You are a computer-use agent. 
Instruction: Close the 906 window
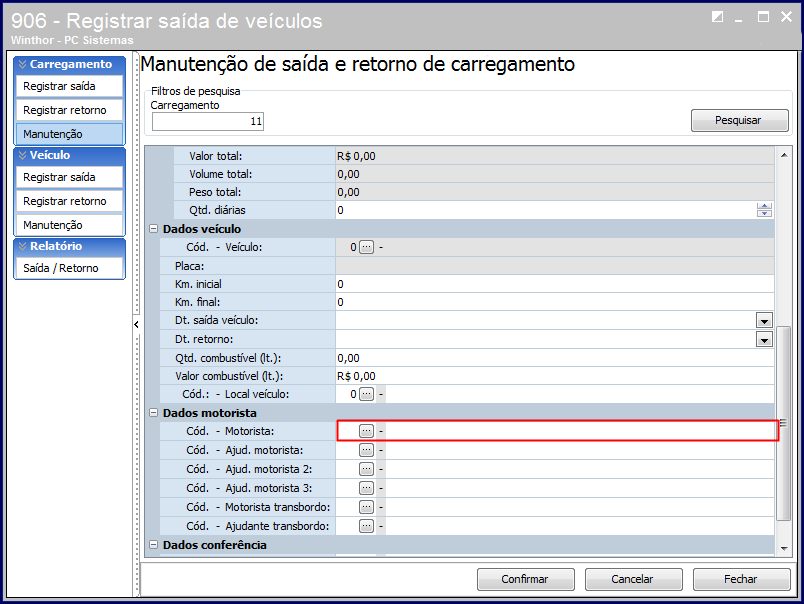pos(786,17)
